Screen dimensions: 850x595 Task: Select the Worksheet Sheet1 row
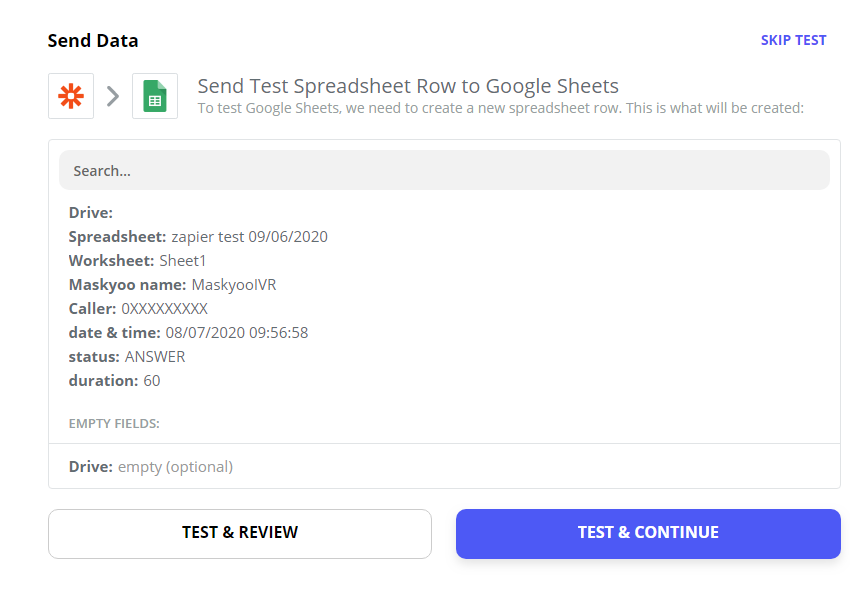click(137, 261)
